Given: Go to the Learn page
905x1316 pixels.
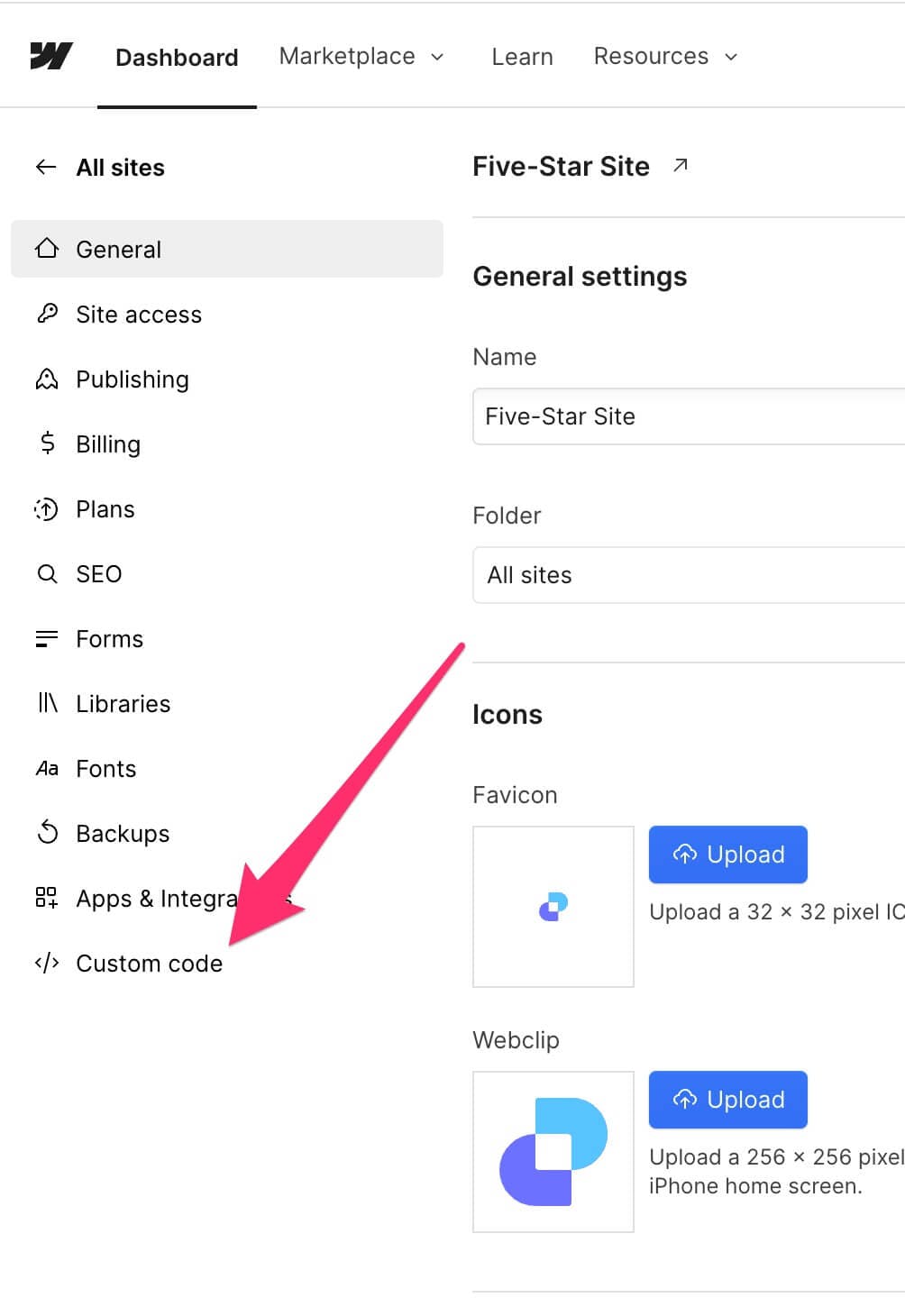Looking at the screenshot, I should 522,57.
